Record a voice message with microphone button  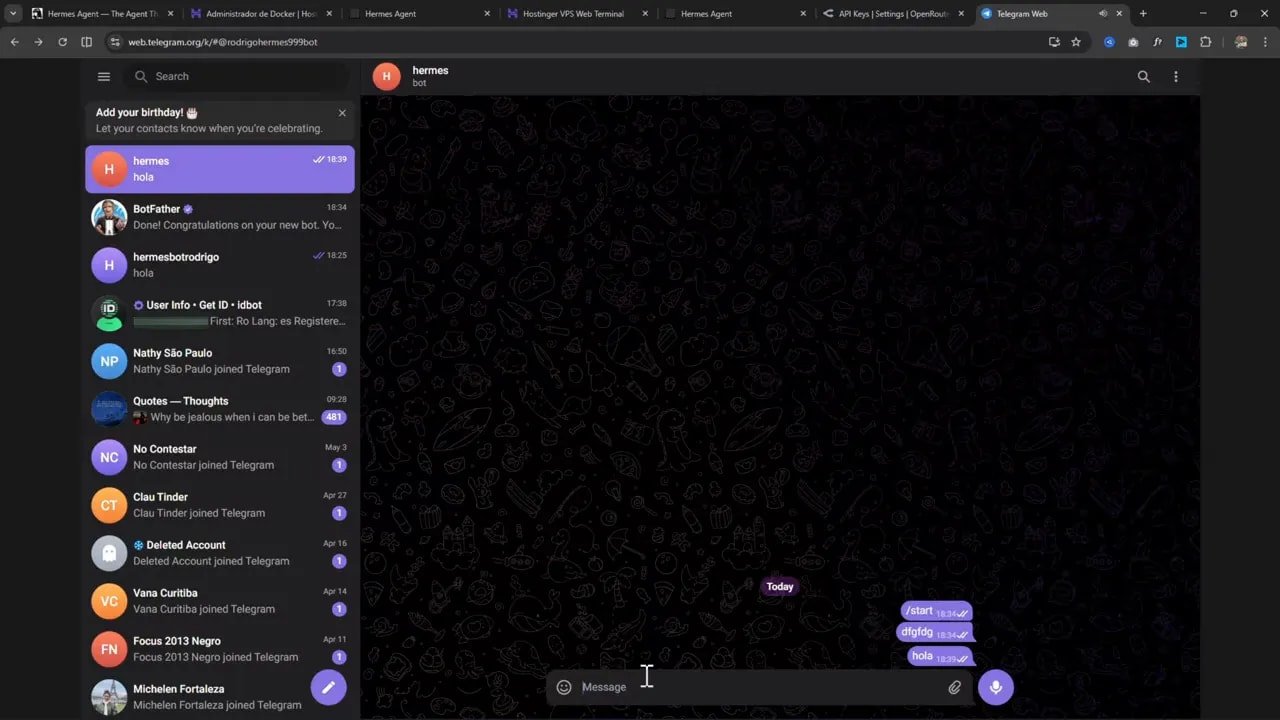point(996,687)
